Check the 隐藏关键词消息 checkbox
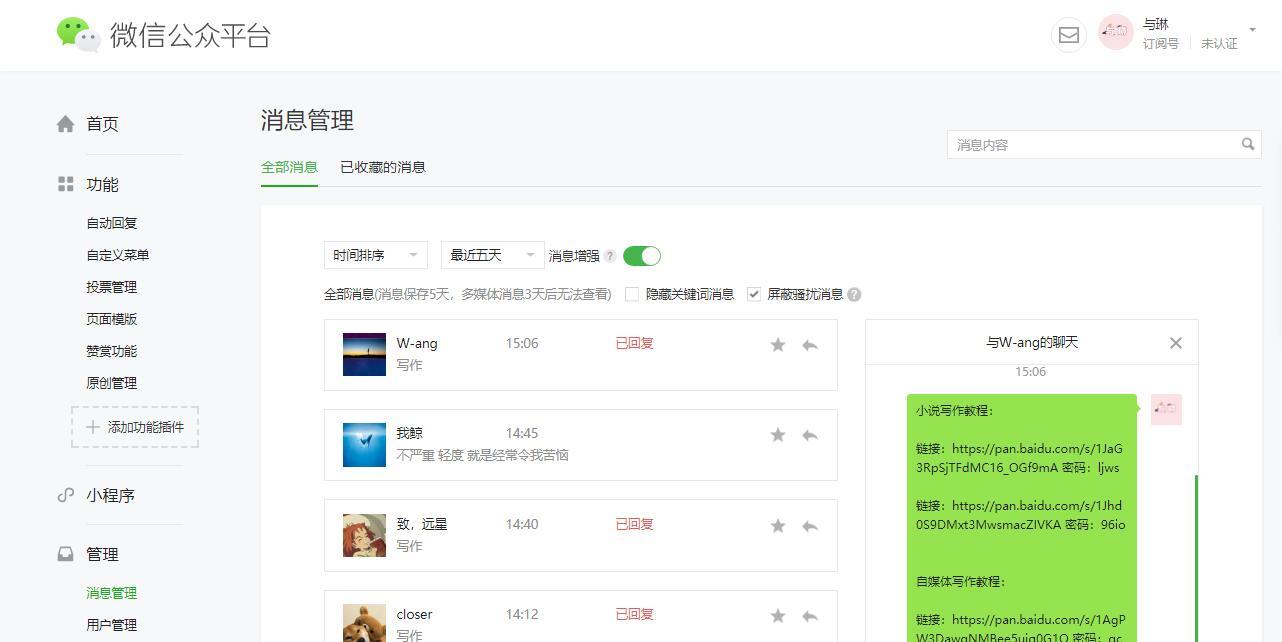 pos(631,293)
